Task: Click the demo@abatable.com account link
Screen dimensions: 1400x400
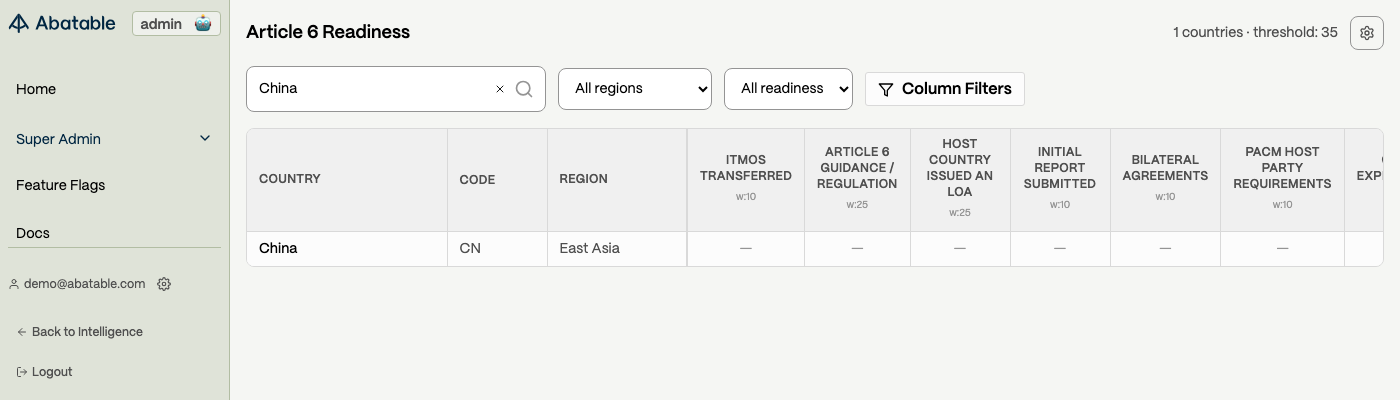Action: [85, 284]
